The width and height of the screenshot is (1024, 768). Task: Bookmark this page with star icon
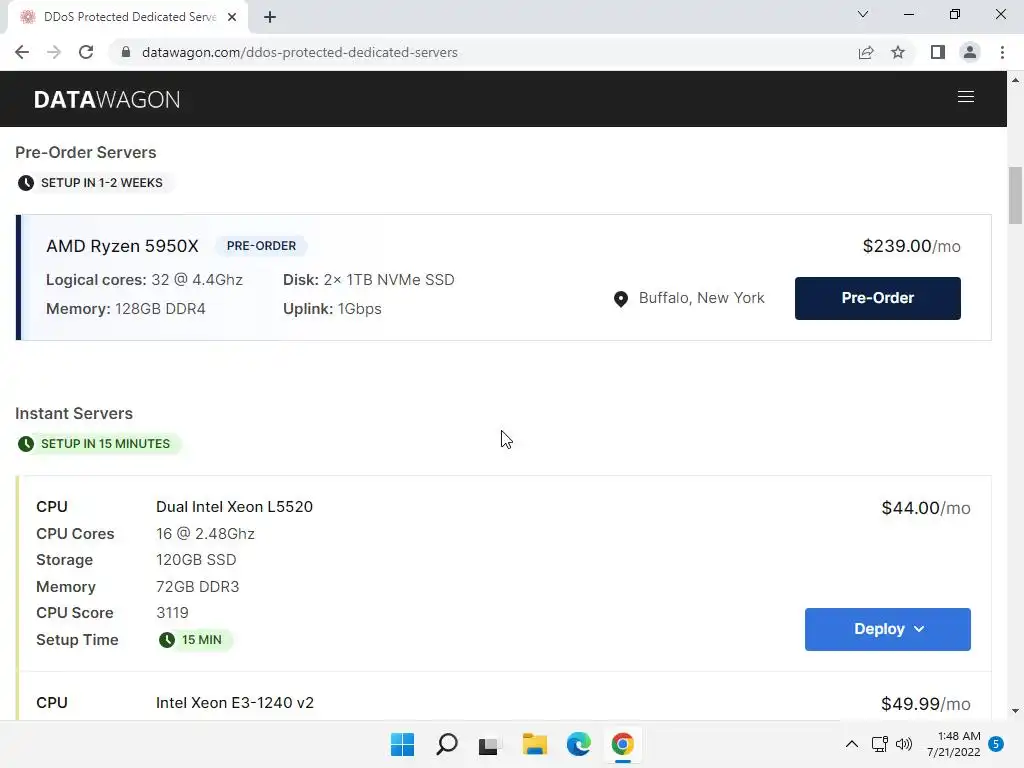click(x=898, y=52)
